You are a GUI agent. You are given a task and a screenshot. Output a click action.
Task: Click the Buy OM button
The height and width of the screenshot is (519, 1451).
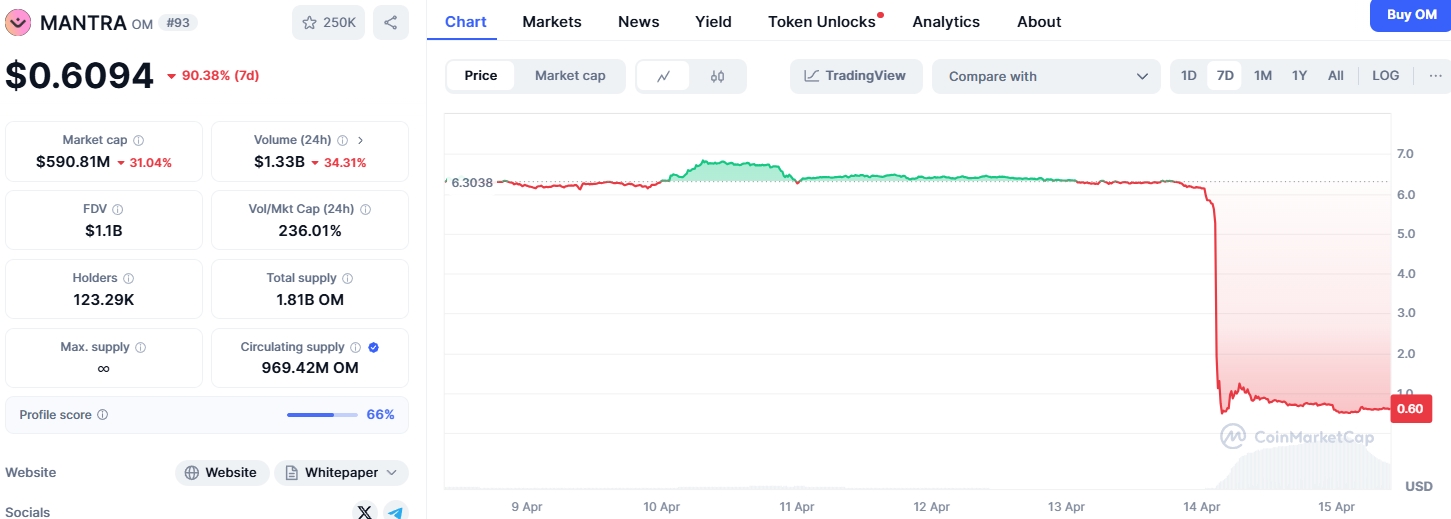1410,15
